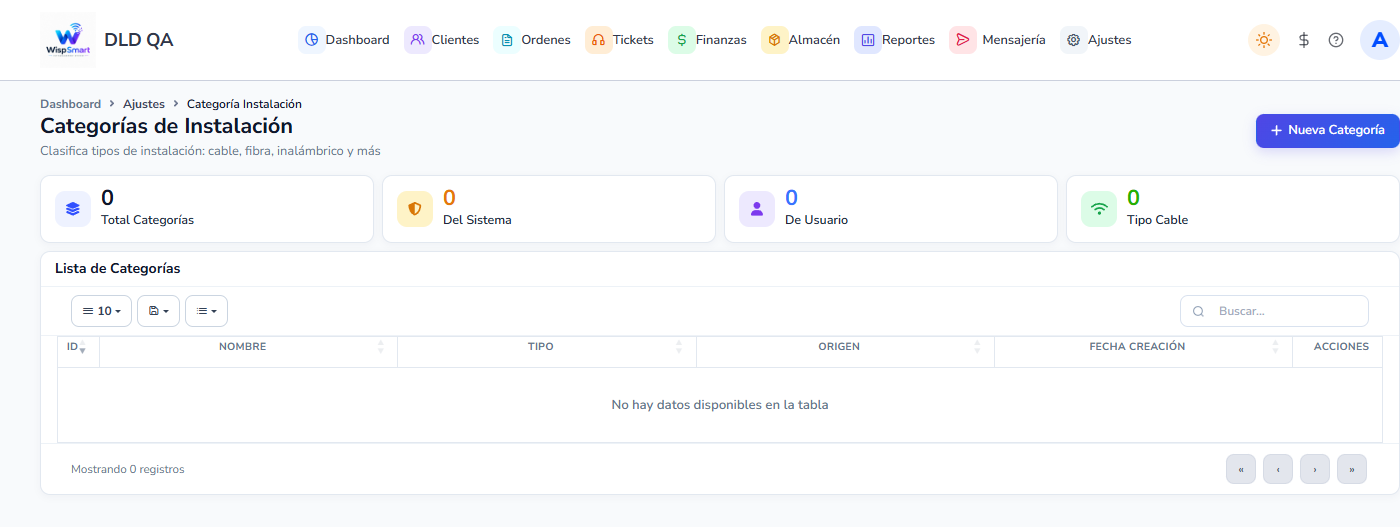Click the DLD QA title text
Viewport: 1400px width, 527px height.
click(139, 40)
